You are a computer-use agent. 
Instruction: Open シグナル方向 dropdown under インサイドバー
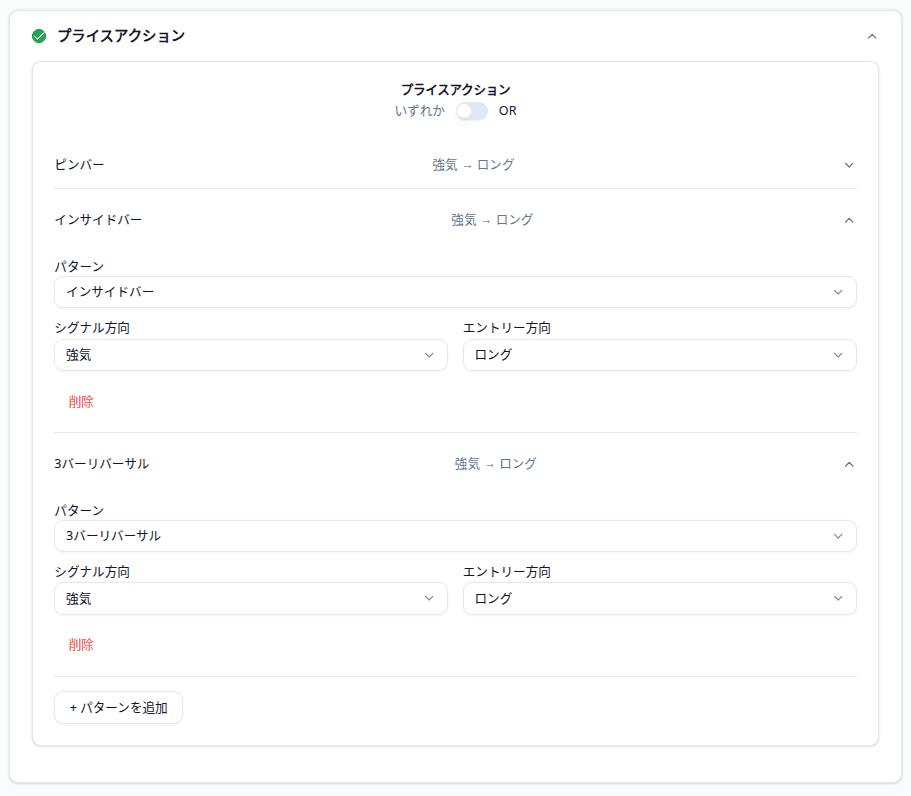click(x=250, y=355)
